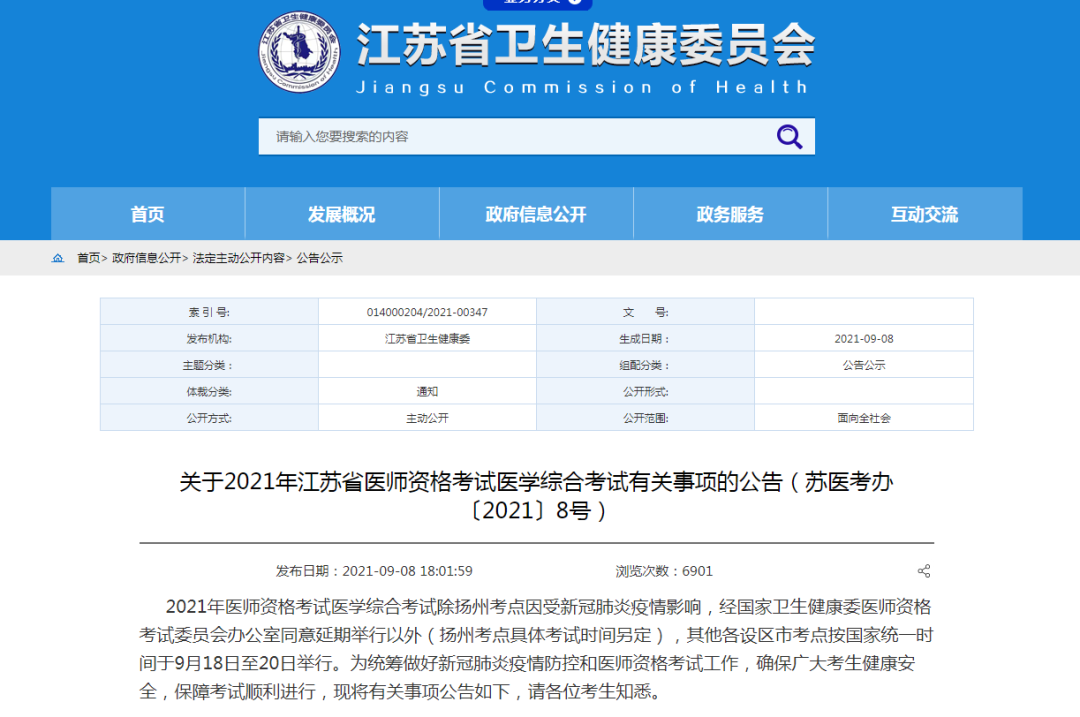Viewport: 1080px width, 717px height.
Task: Click the 组配分类 label cell
Action: click(x=645, y=365)
